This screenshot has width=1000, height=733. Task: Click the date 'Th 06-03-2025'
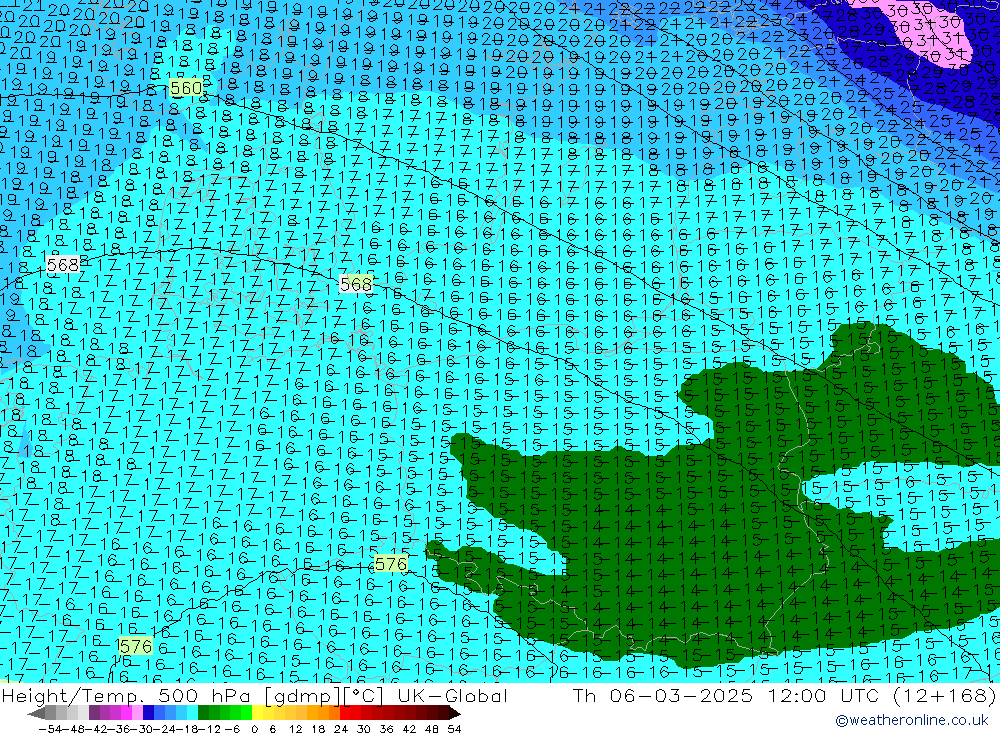663,695
